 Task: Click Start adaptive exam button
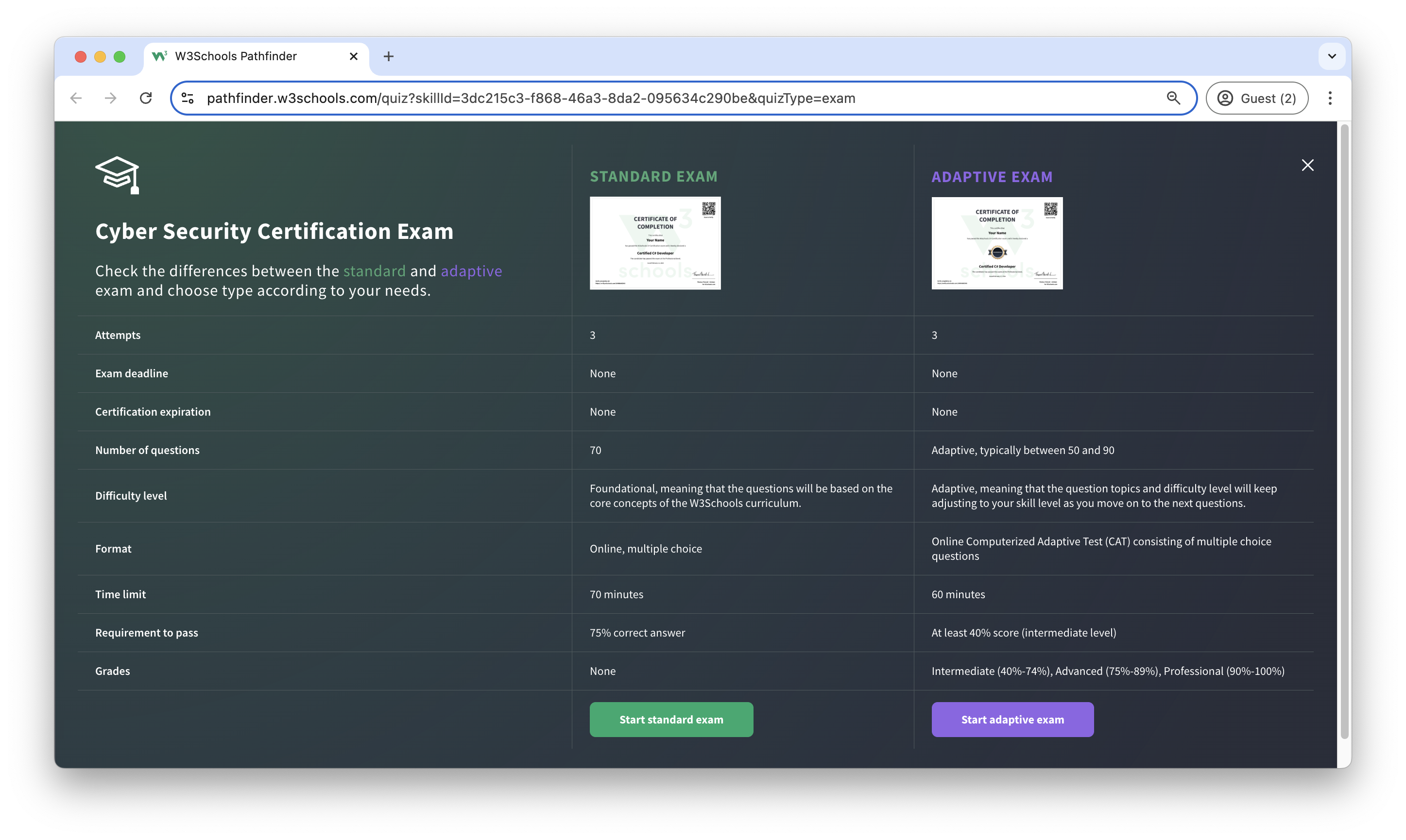coord(1012,720)
